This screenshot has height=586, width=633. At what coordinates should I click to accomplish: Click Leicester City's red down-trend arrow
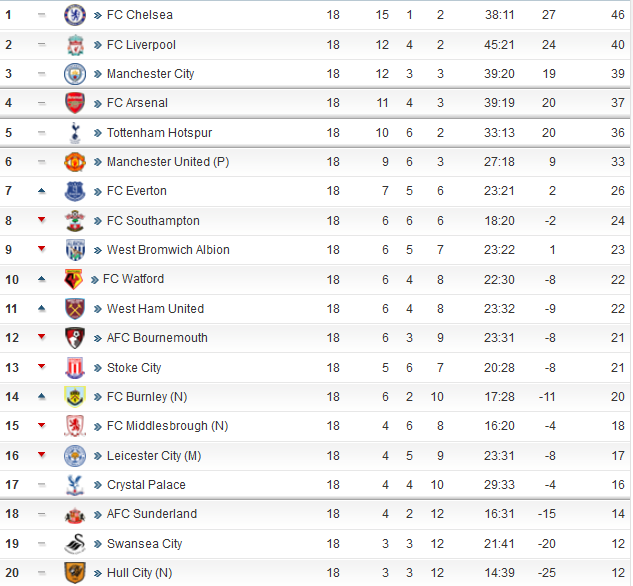coord(41,455)
